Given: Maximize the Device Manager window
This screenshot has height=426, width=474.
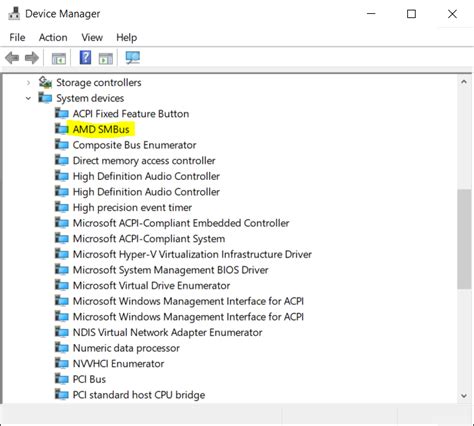Looking at the screenshot, I should [411, 14].
